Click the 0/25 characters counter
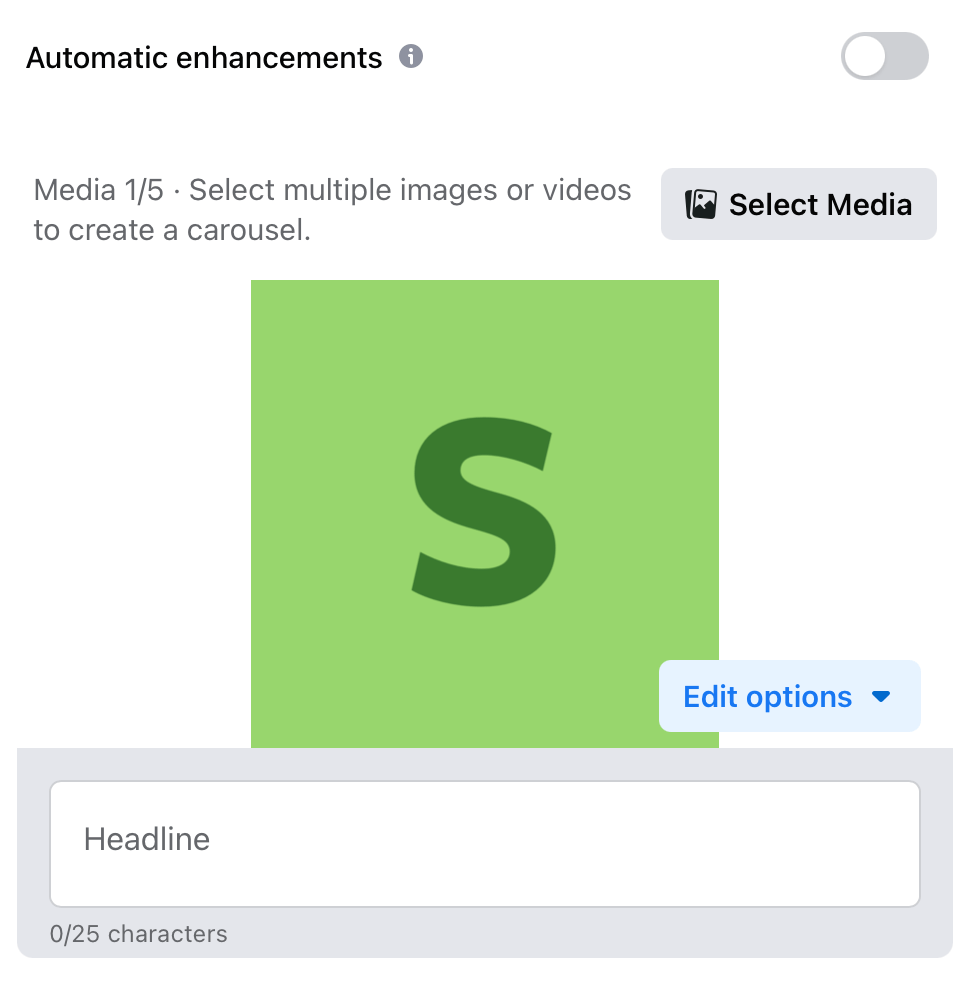978x984 pixels. [138, 934]
